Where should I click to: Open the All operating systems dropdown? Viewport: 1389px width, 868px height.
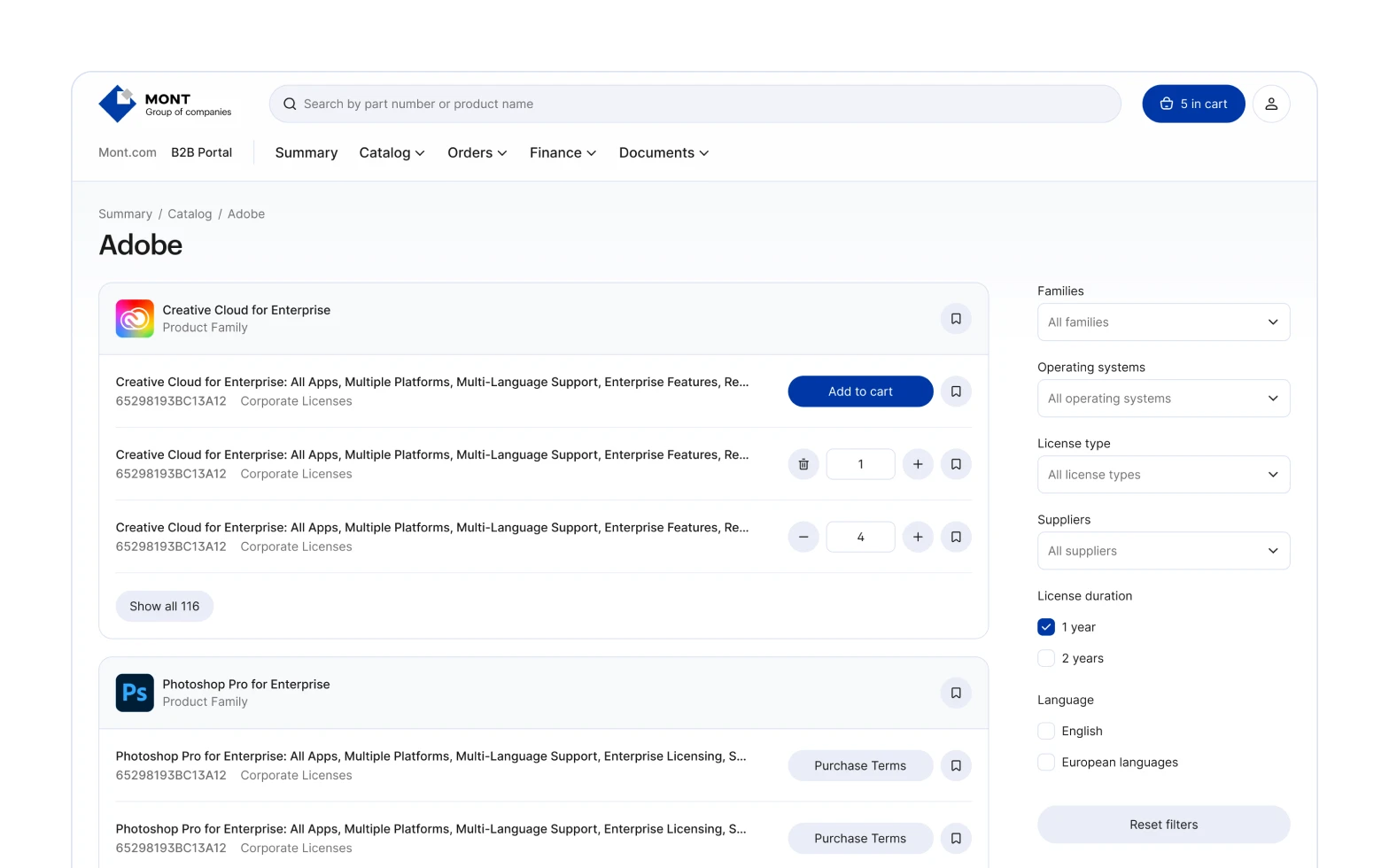point(1163,399)
